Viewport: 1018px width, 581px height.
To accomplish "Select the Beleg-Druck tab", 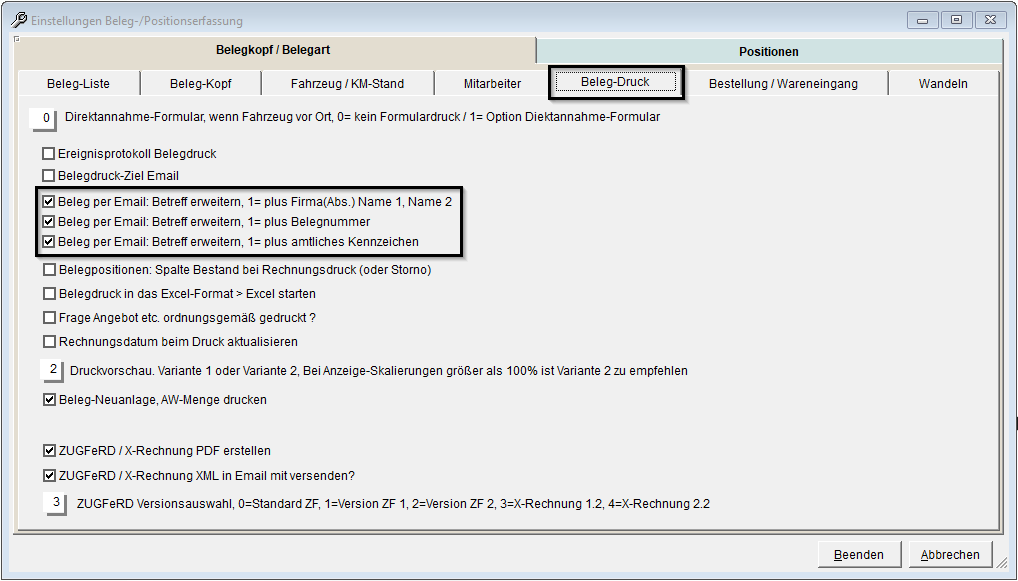I will click(615, 82).
